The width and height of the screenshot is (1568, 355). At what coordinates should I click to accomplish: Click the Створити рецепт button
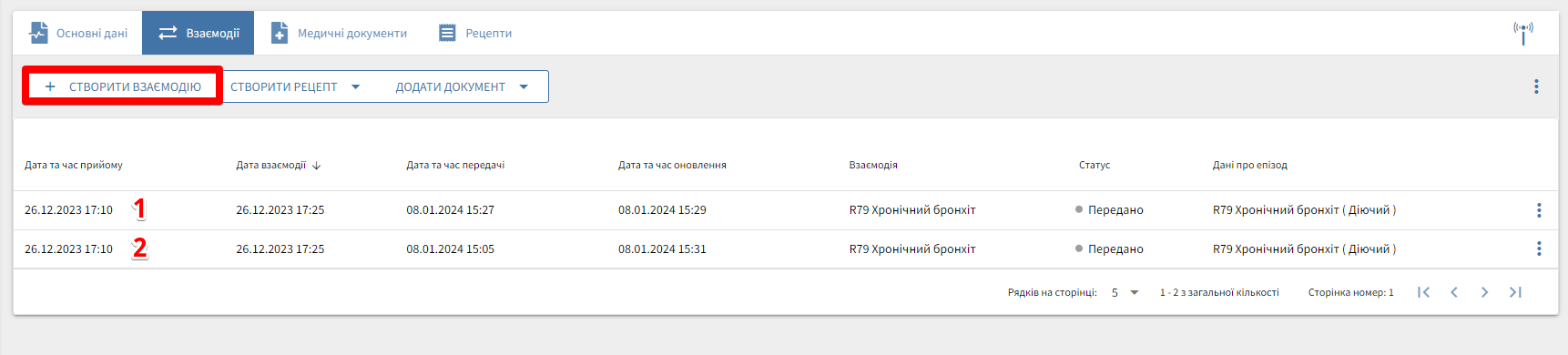(x=283, y=87)
